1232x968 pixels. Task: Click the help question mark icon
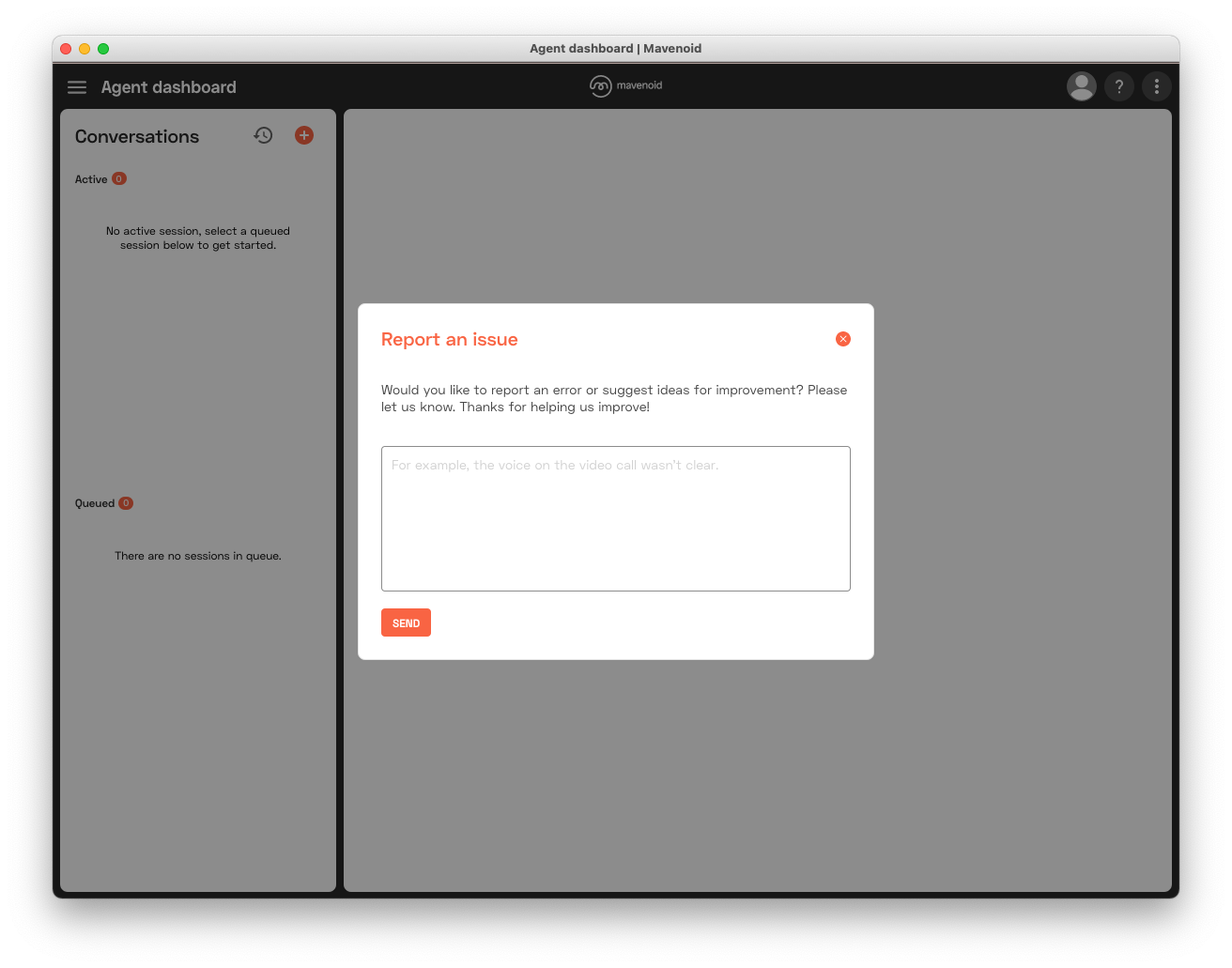click(1118, 86)
